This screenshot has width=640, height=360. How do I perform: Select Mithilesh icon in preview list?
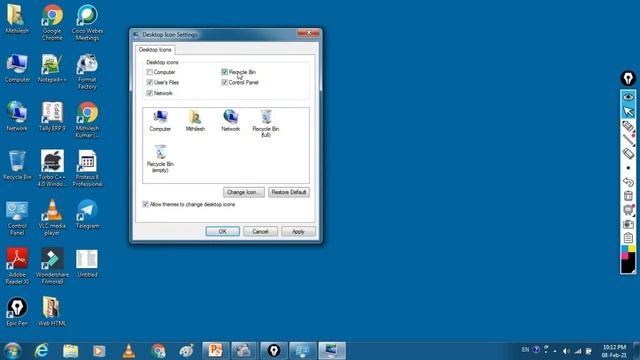coord(195,121)
